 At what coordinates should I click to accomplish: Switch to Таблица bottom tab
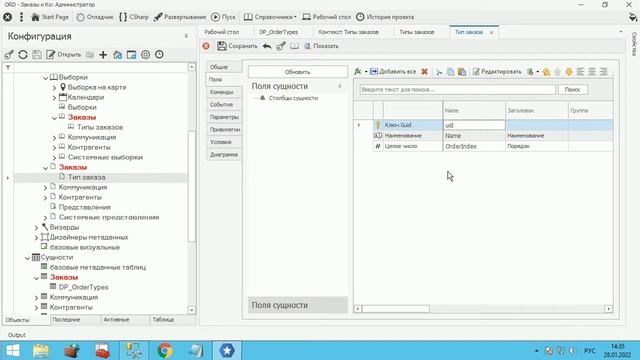tap(163, 320)
